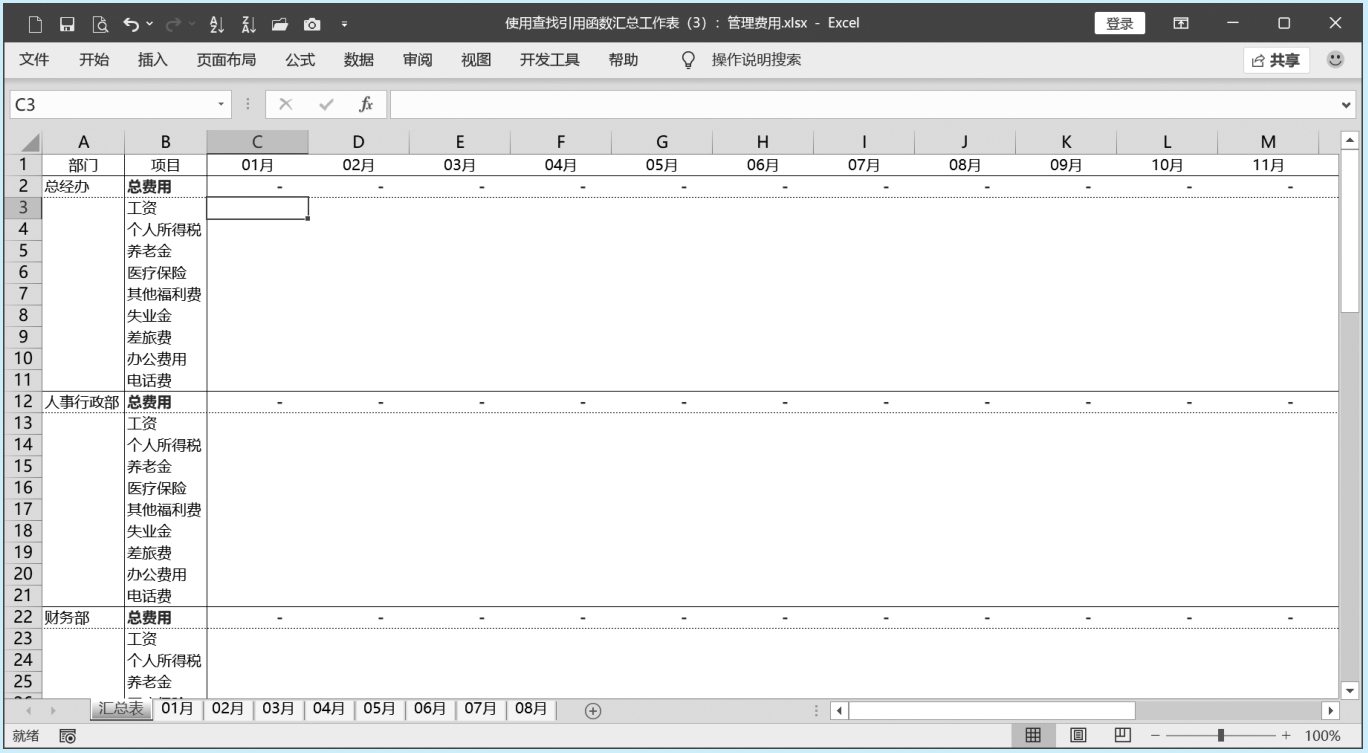This screenshot has height=753, width=1368.
Task: Click the 共享 share button
Action: (x=1276, y=60)
